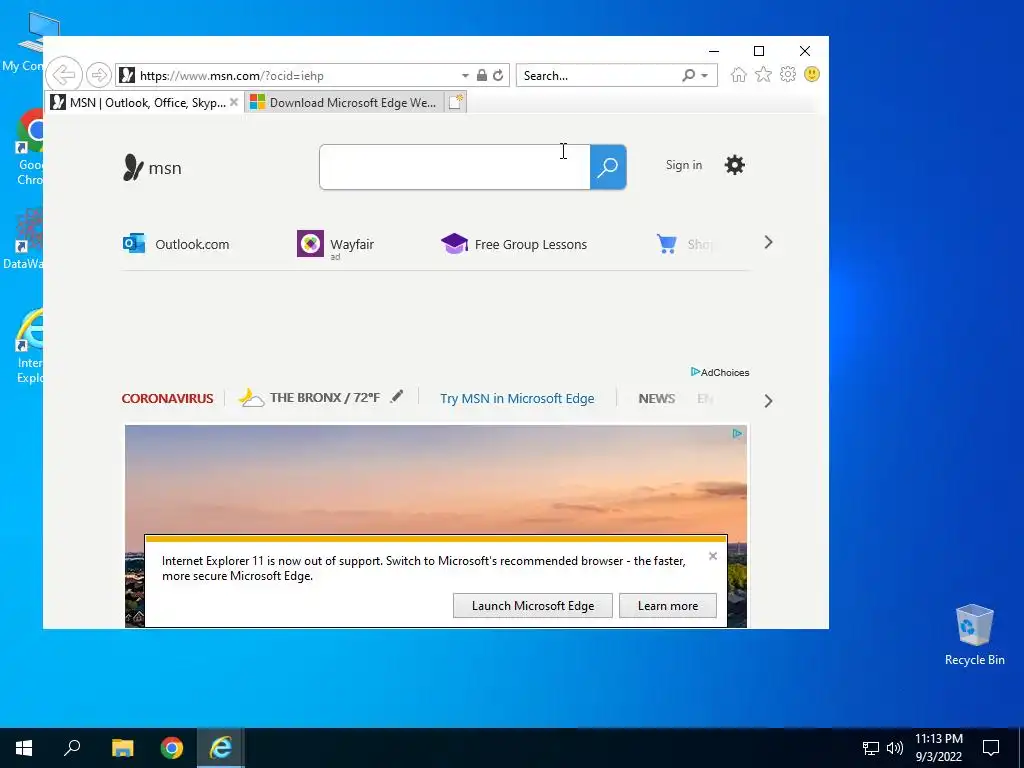Select the Google Chrome desktop shortcut
Viewport: 1024px width, 768px height.
[x=30, y=149]
